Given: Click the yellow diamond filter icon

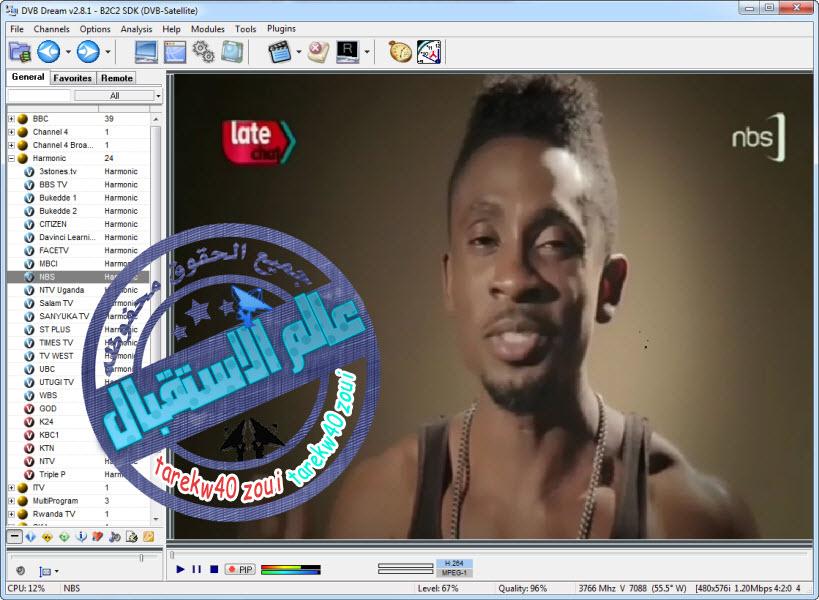Looking at the screenshot, I should point(48,537).
